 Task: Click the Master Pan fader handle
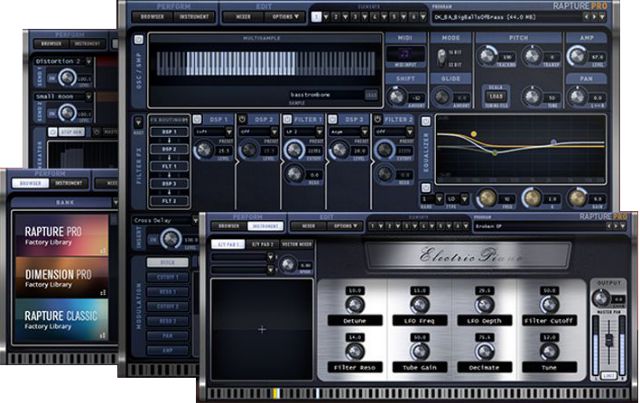pyautogui.click(x=609, y=340)
